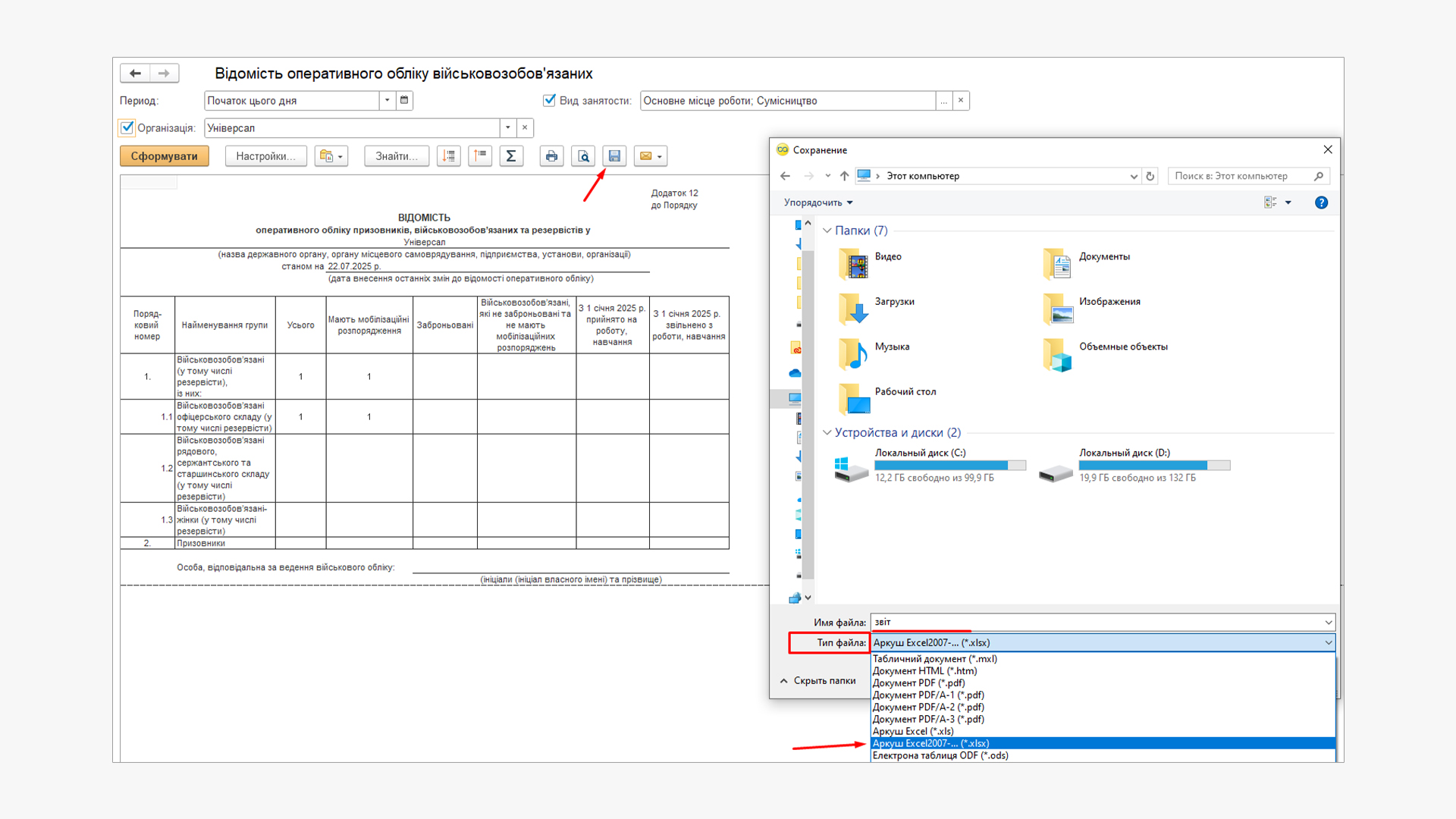
Task: Choose Аркуш Excel (*.xls) option
Action: point(913,731)
